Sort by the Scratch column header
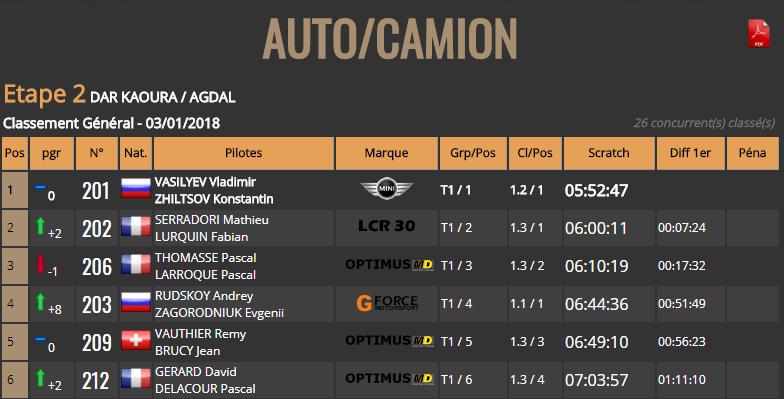This screenshot has width=784, height=399. point(608,153)
